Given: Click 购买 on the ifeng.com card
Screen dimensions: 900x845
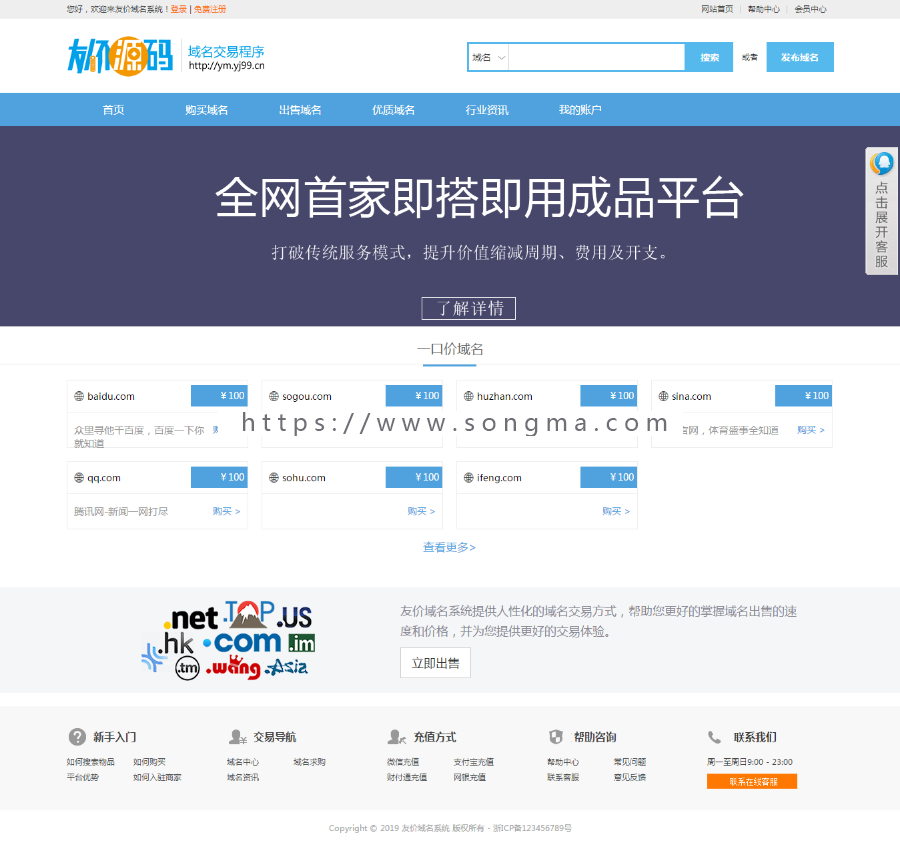Looking at the screenshot, I should [616, 511].
